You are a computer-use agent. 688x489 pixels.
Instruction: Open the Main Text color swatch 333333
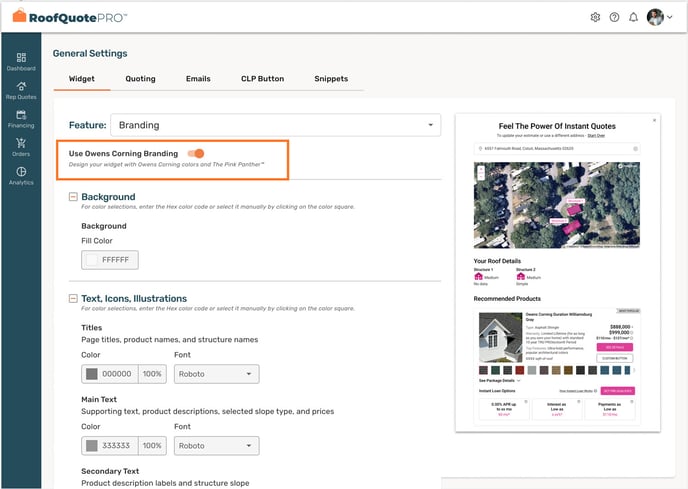click(92, 446)
